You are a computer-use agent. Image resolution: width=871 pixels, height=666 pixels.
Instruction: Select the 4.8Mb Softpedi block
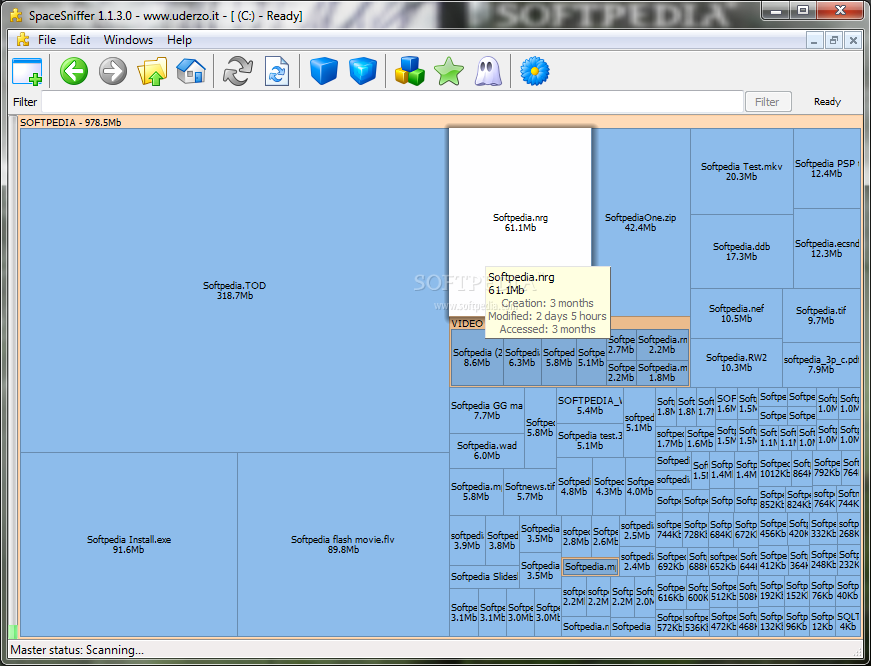point(574,487)
